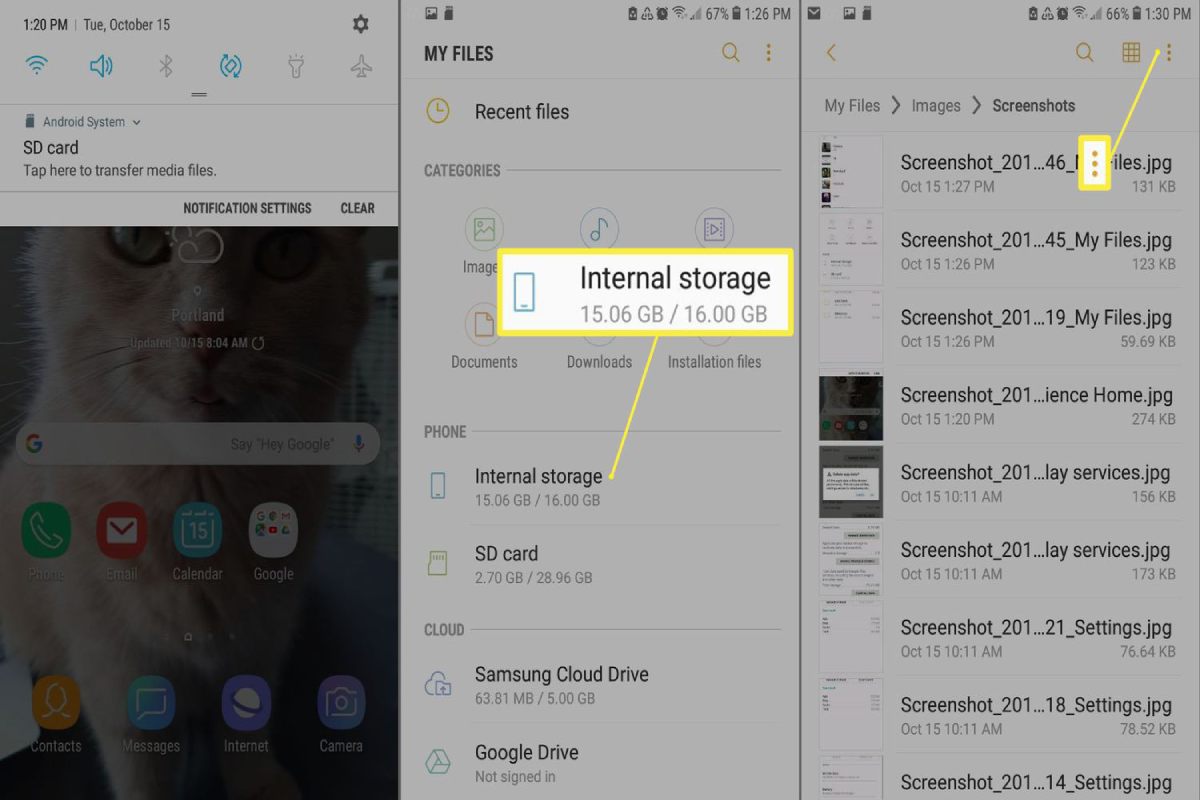Go back from the Screenshots folder
1200x800 pixels.
(x=831, y=53)
